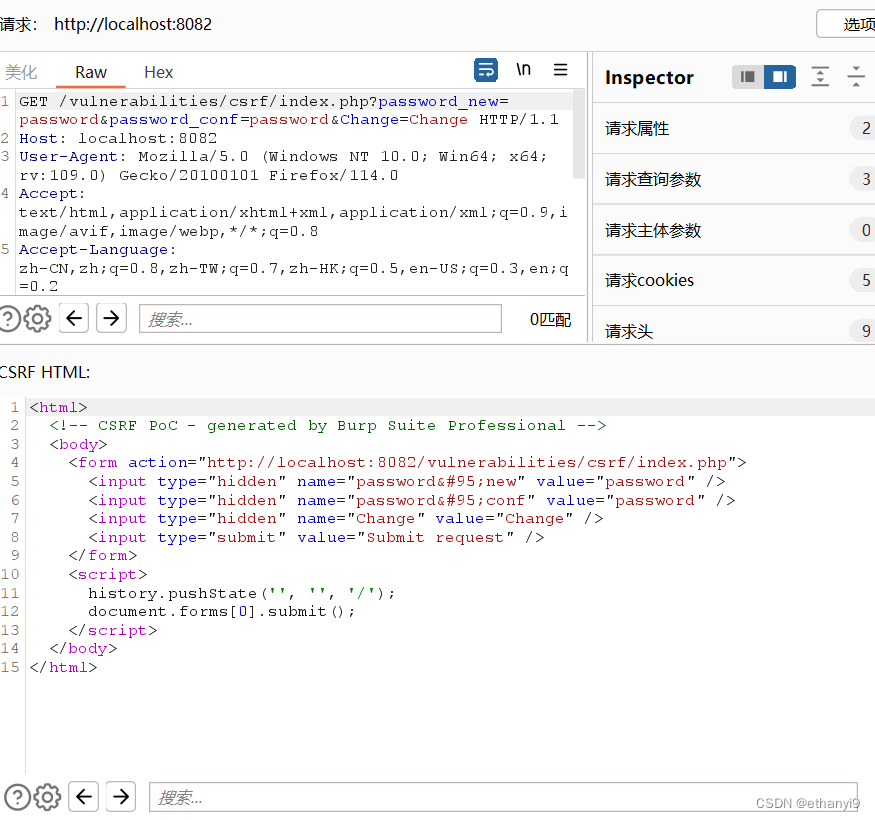Click the Inspector panel title

coord(649,77)
